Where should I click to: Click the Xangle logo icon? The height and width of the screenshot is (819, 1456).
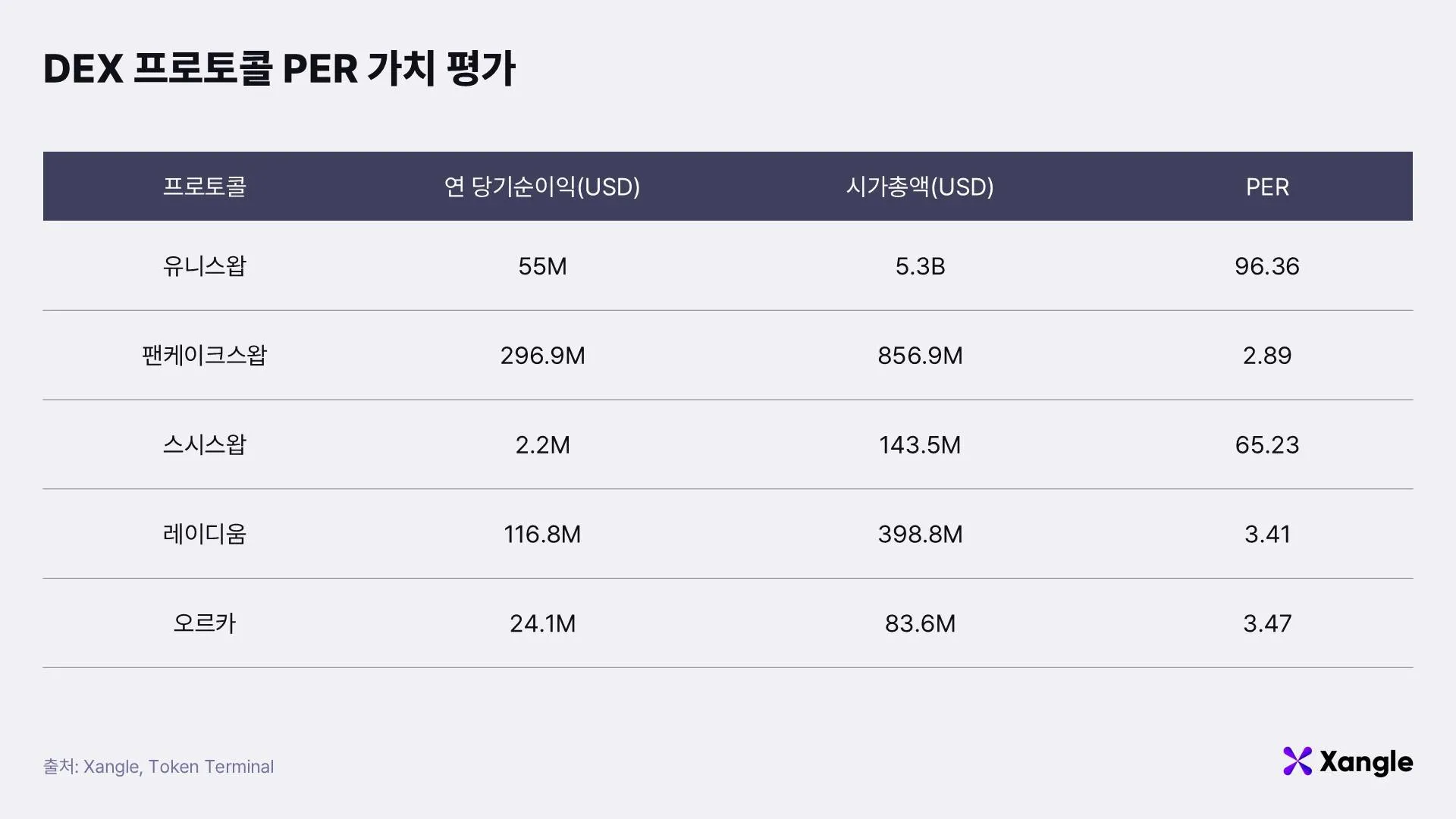click(x=1297, y=761)
